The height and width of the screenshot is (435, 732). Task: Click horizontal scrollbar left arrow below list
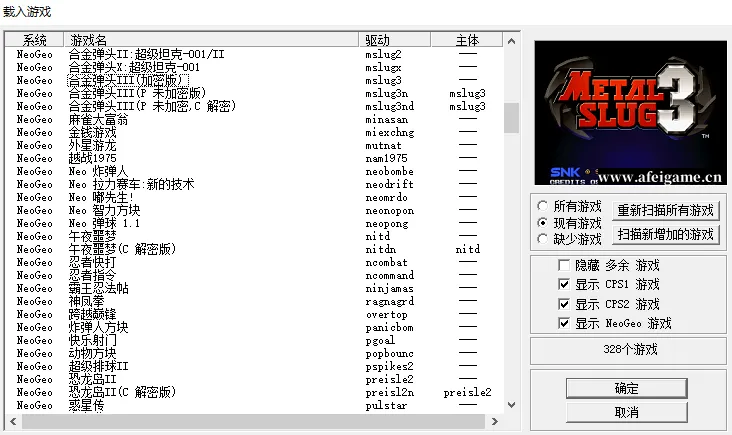(11, 421)
